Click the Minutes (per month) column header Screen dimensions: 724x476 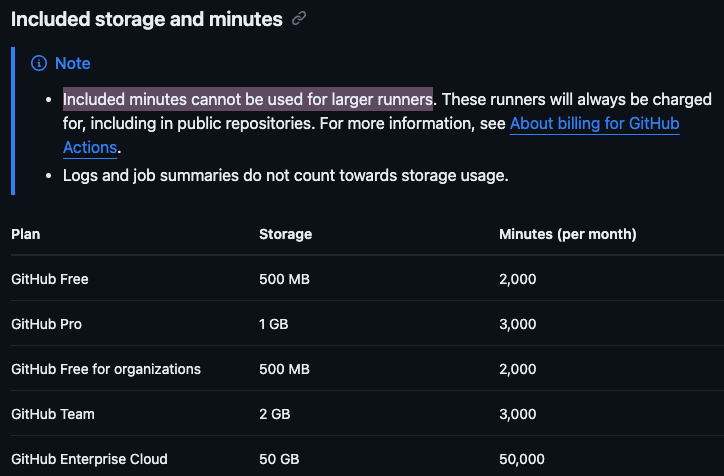pos(567,234)
